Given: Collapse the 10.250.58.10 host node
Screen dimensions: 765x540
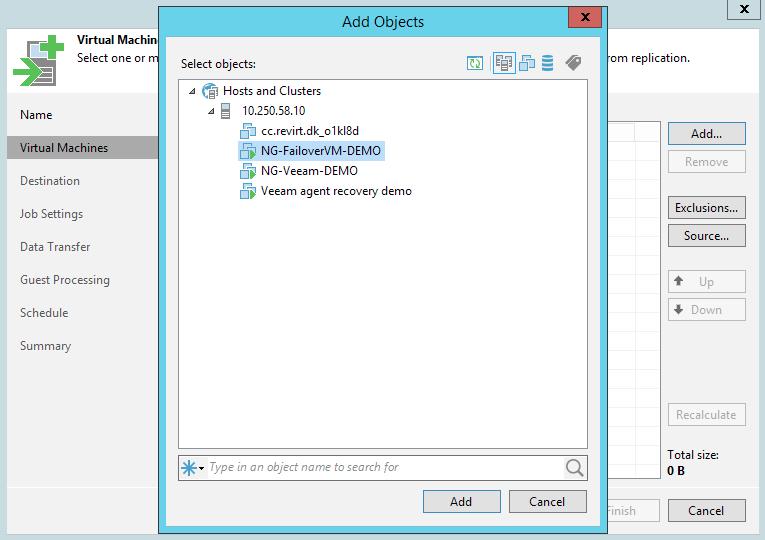Looking at the screenshot, I should [x=211, y=111].
